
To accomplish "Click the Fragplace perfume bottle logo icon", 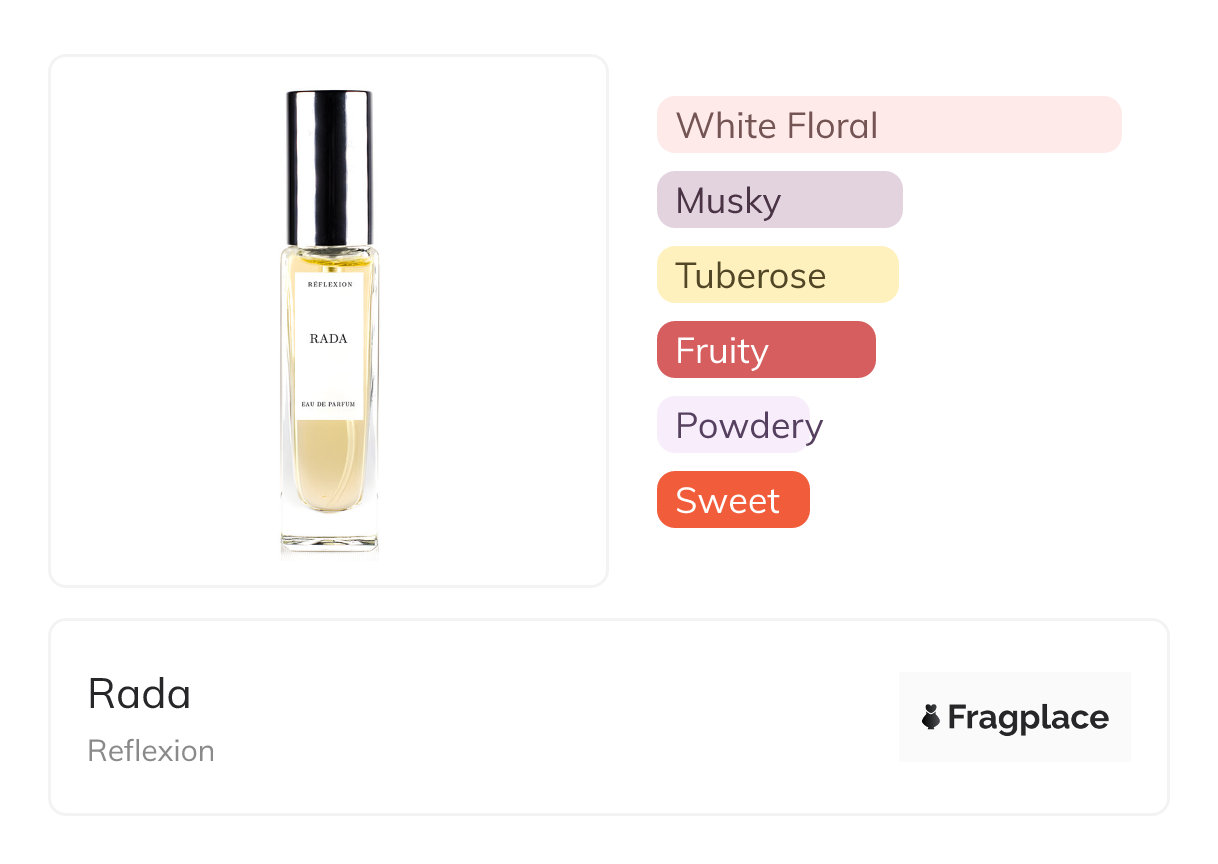I will [931, 717].
